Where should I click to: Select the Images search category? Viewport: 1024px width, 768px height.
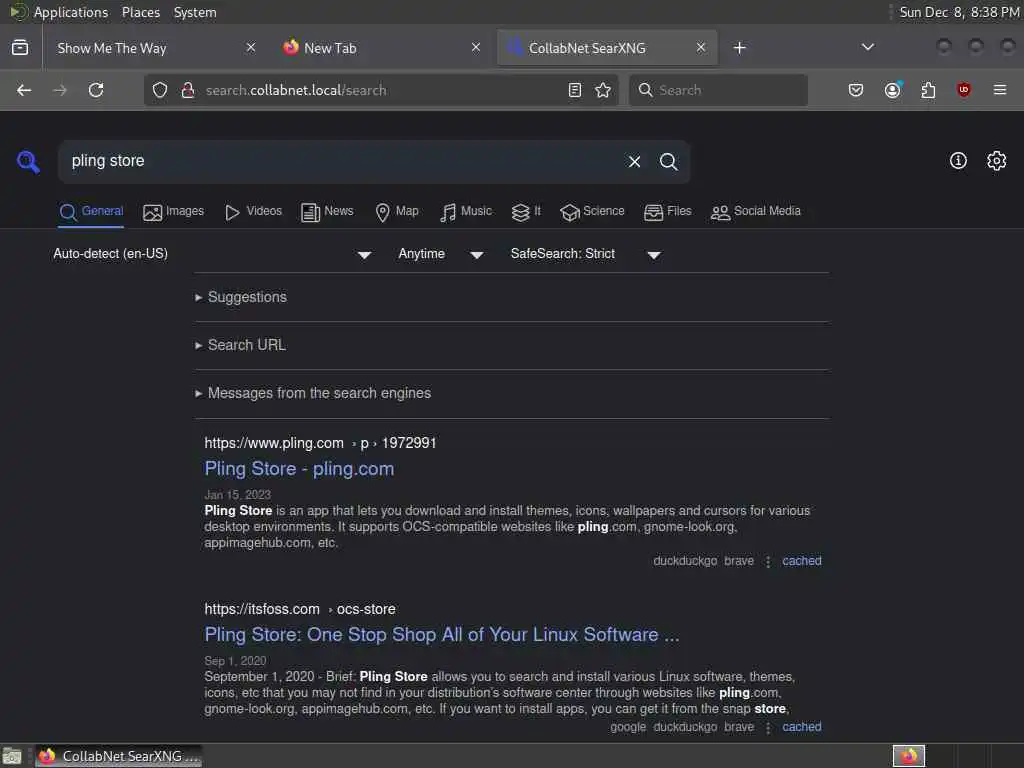[x=173, y=212]
